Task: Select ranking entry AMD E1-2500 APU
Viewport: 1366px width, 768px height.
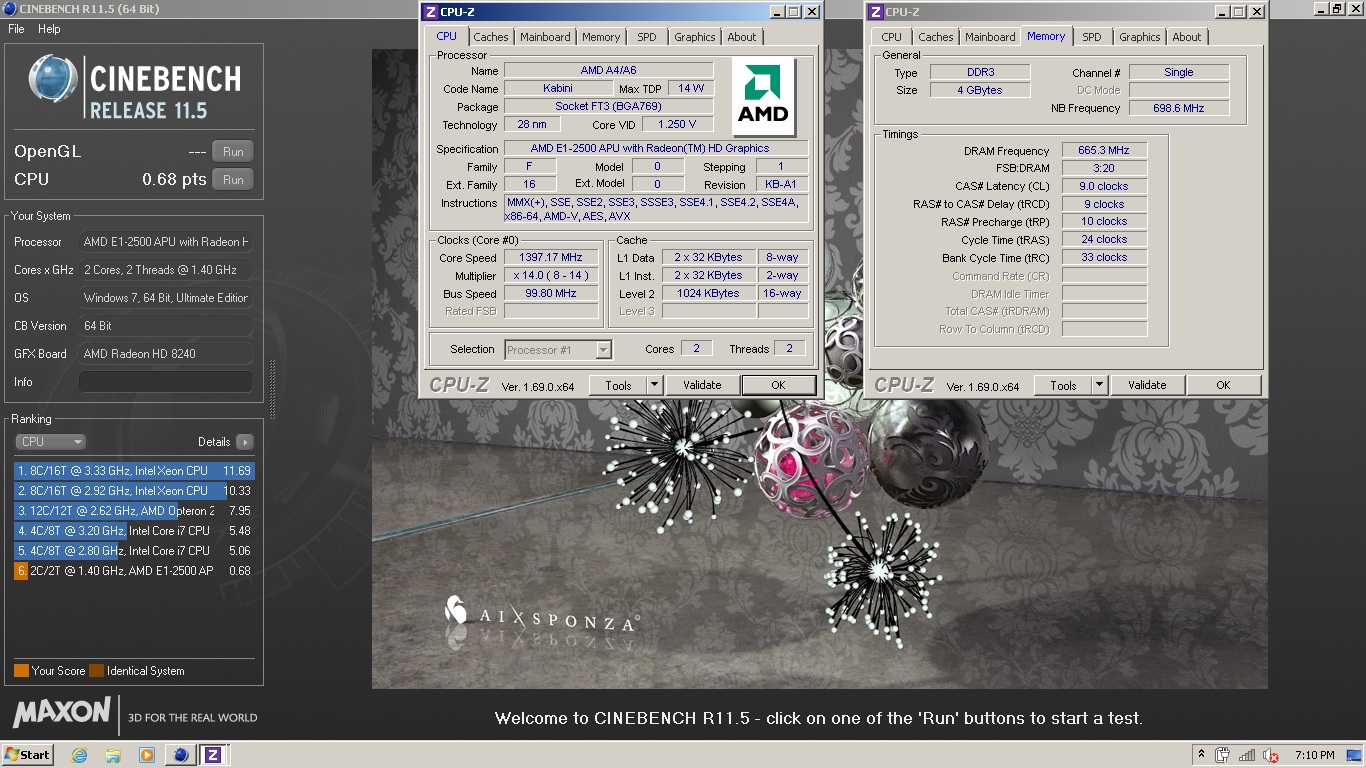Action: pyautogui.click(x=134, y=571)
